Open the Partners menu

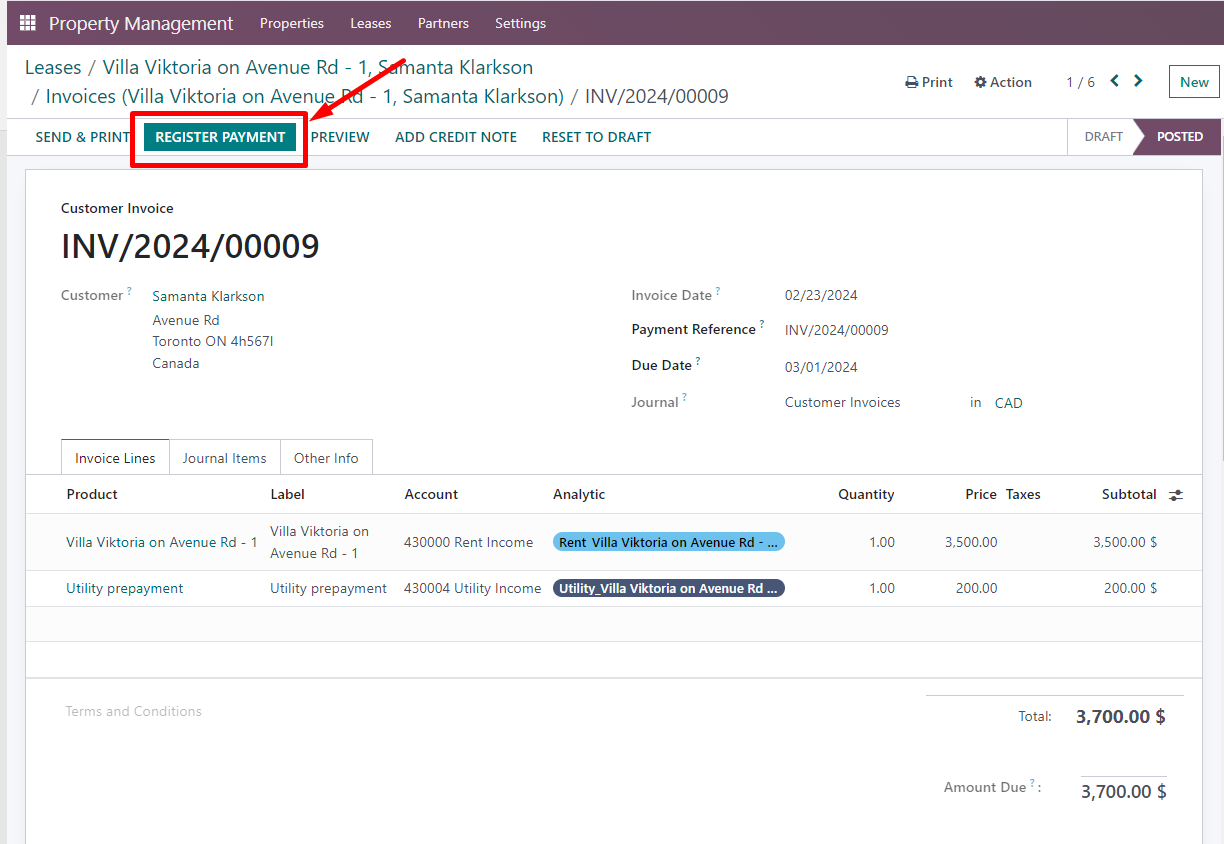coord(443,23)
